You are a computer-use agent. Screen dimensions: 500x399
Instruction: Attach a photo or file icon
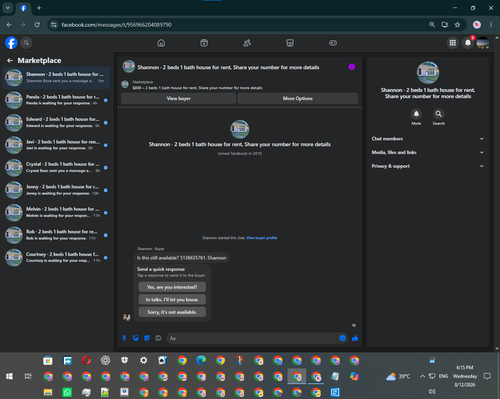pyautogui.click(x=136, y=338)
